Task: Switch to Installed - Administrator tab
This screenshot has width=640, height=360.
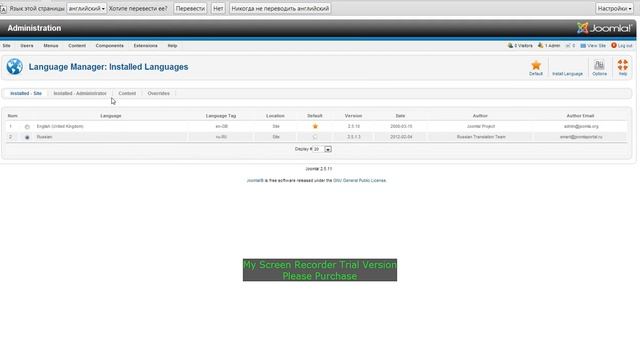Action: (80, 93)
